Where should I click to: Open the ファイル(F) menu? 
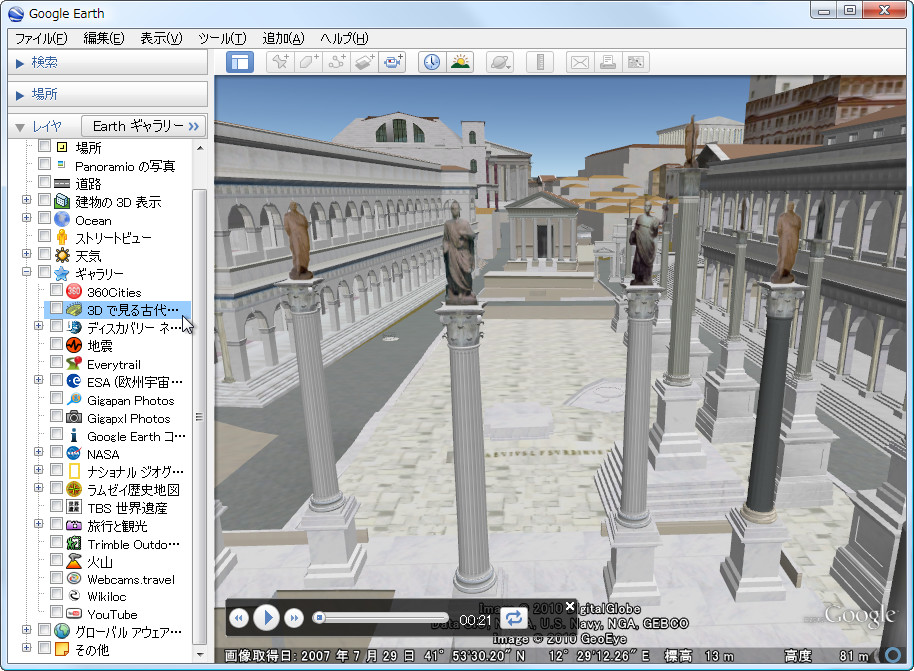41,38
